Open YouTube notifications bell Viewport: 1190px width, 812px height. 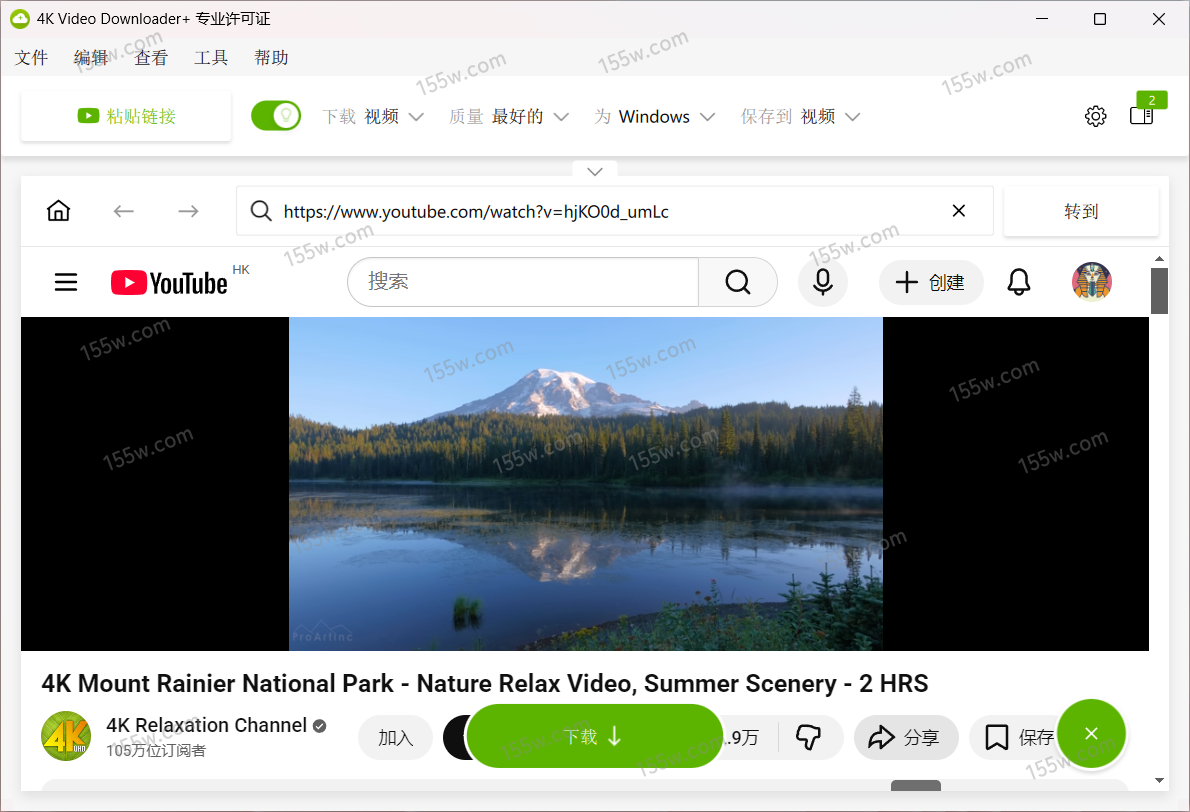(1018, 283)
